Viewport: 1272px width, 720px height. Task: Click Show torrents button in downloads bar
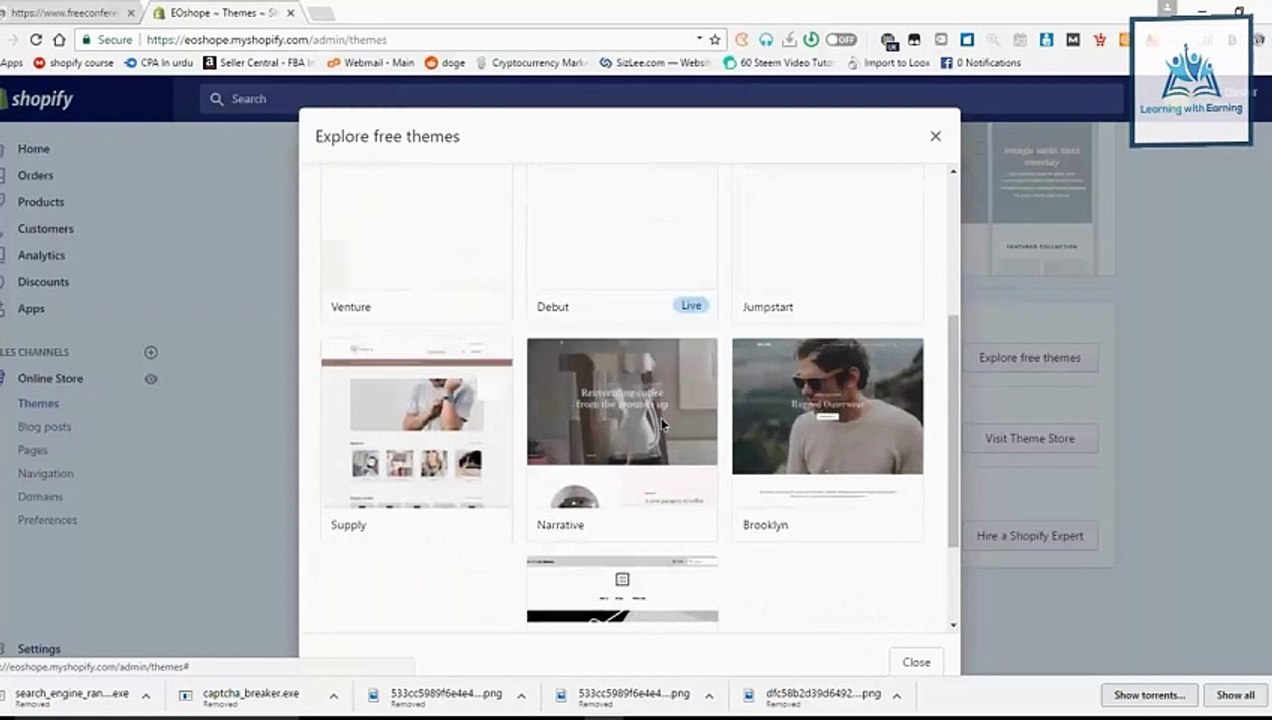[x=1150, y=695]
